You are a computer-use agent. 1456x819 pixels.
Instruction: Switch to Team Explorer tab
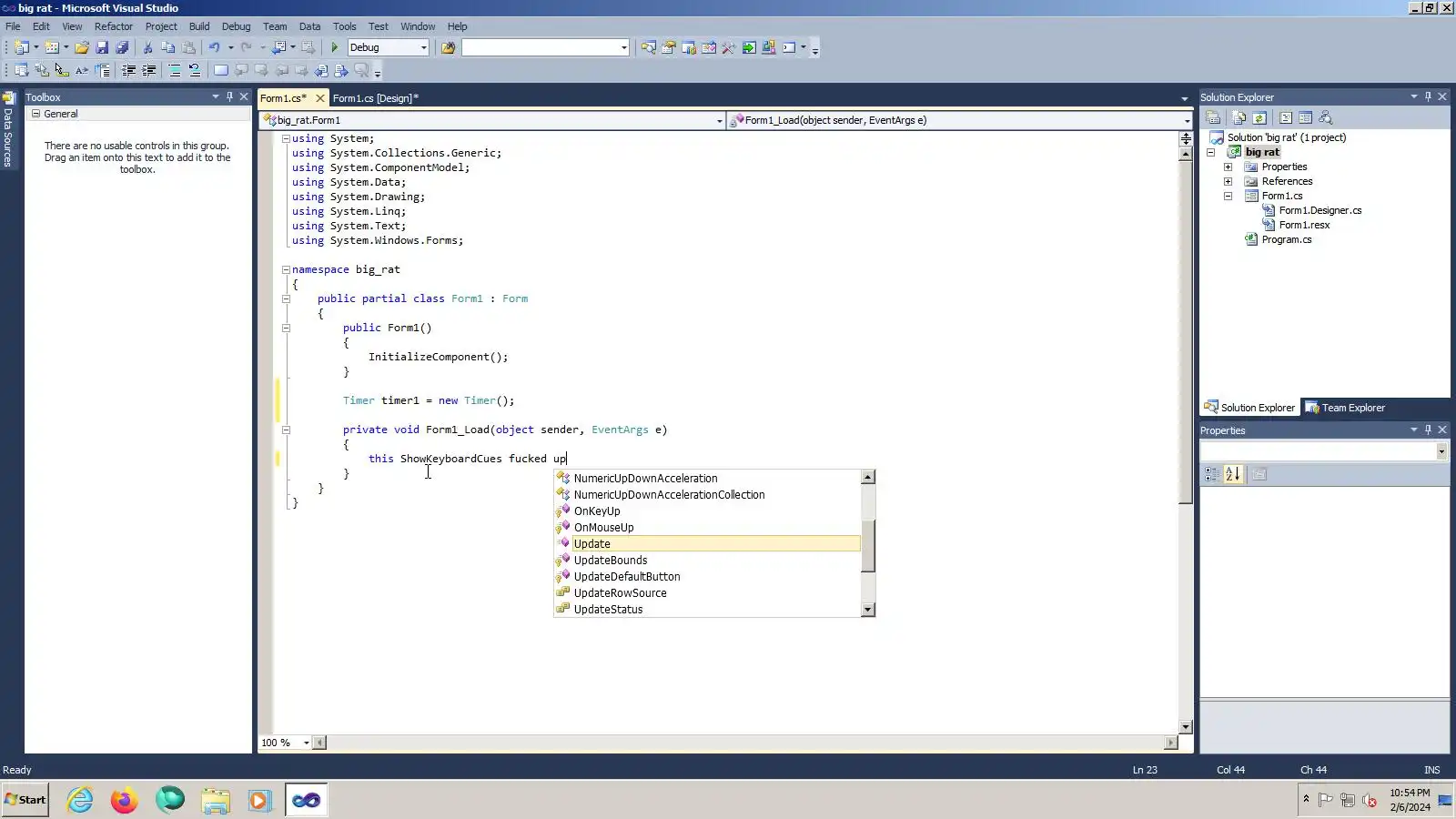pyautogui.click(x=1345, y=408)
